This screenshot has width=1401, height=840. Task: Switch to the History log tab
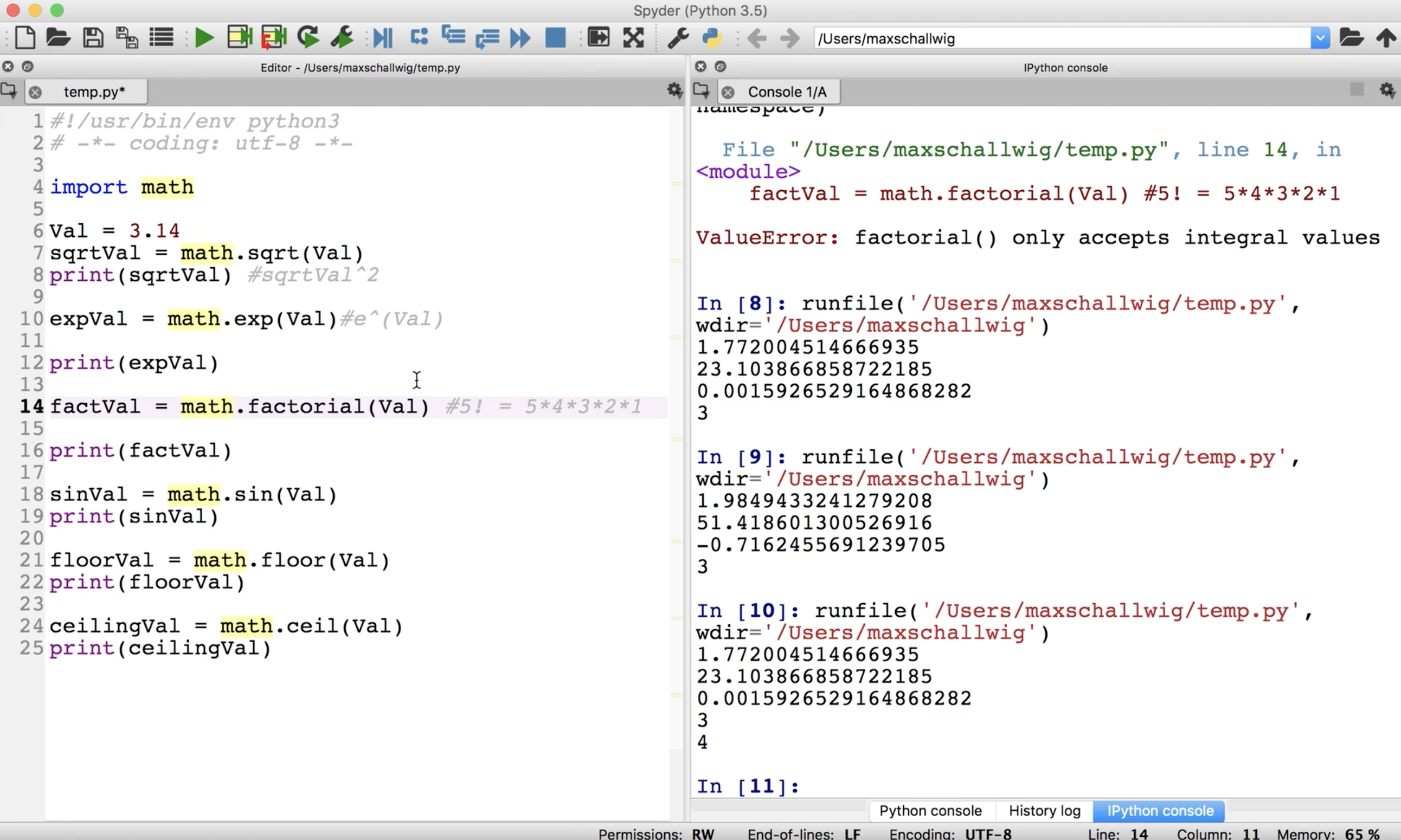(1044, 811)
